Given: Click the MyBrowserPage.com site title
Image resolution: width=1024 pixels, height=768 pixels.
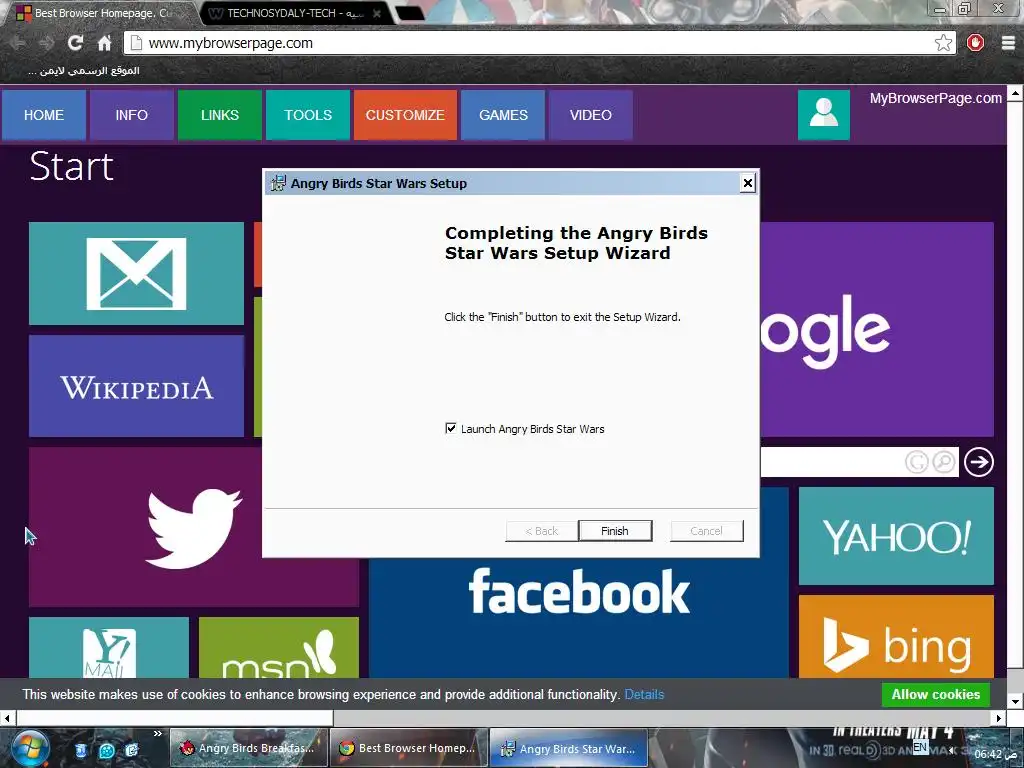Looking at the screenshot, I should pyautogui.click(x=935, y=99).
